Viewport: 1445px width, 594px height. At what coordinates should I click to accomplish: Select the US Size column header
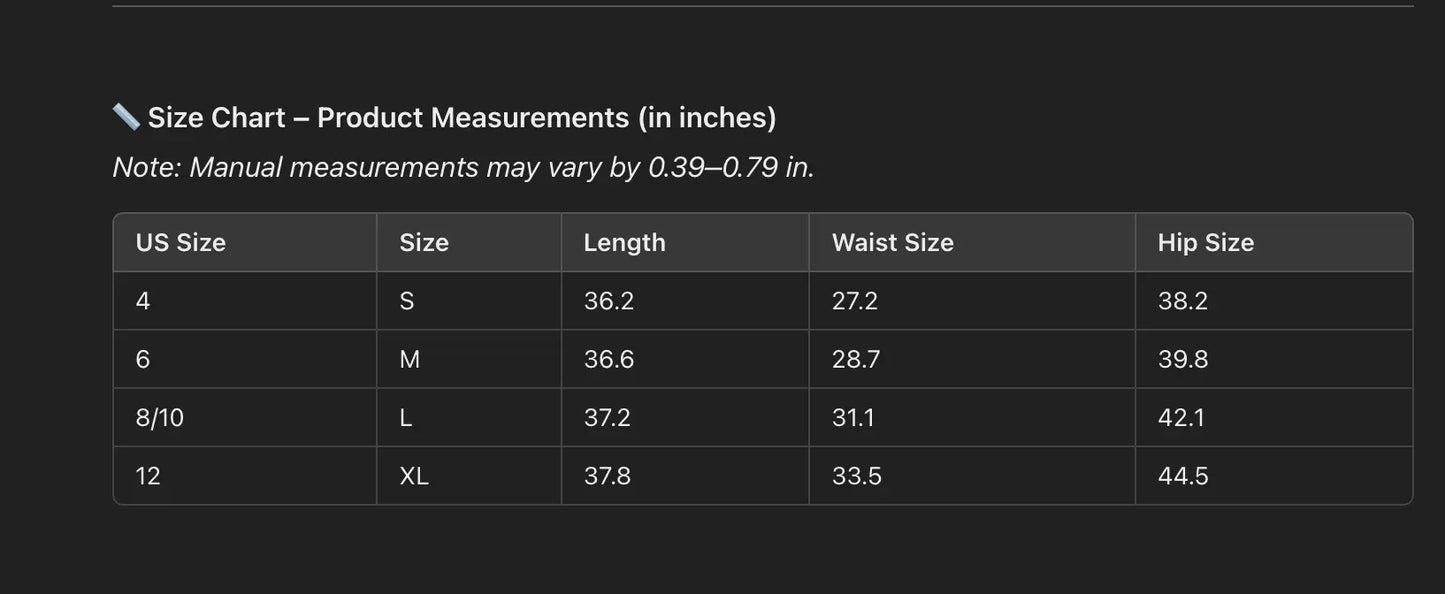pyautogui.click(x=181, y=243)
